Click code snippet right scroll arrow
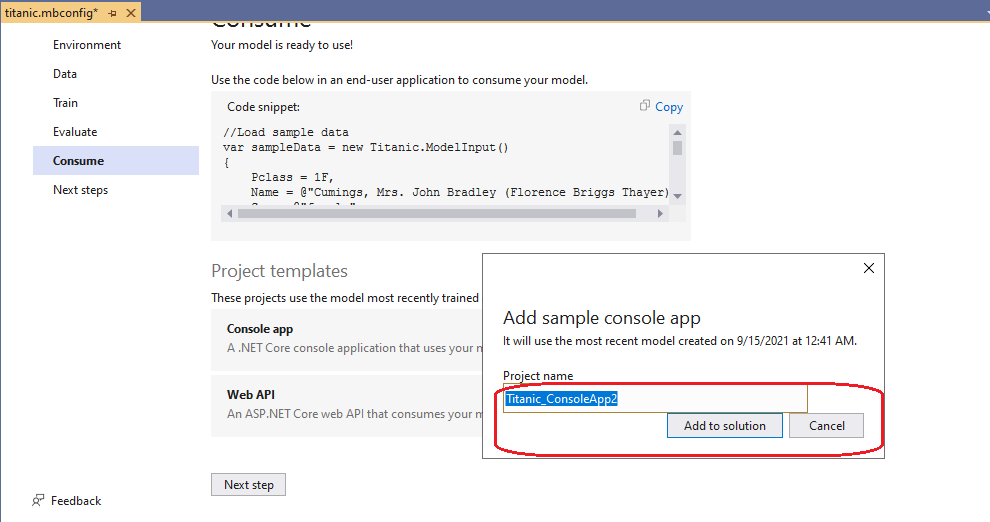The image size is (990, 522). (660, 214)
